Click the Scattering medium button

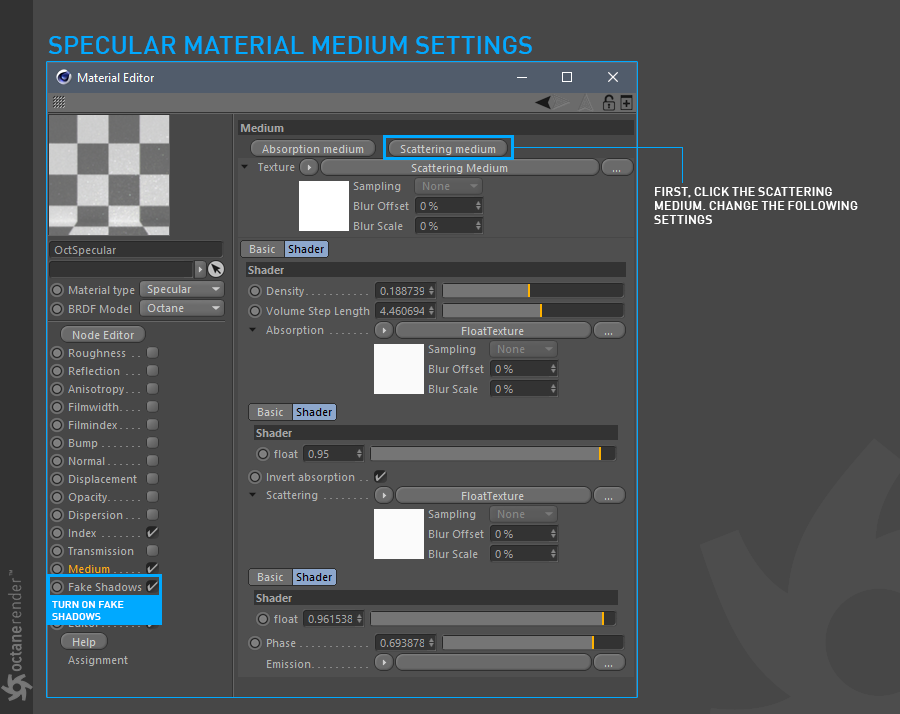(x=448, y=149)
